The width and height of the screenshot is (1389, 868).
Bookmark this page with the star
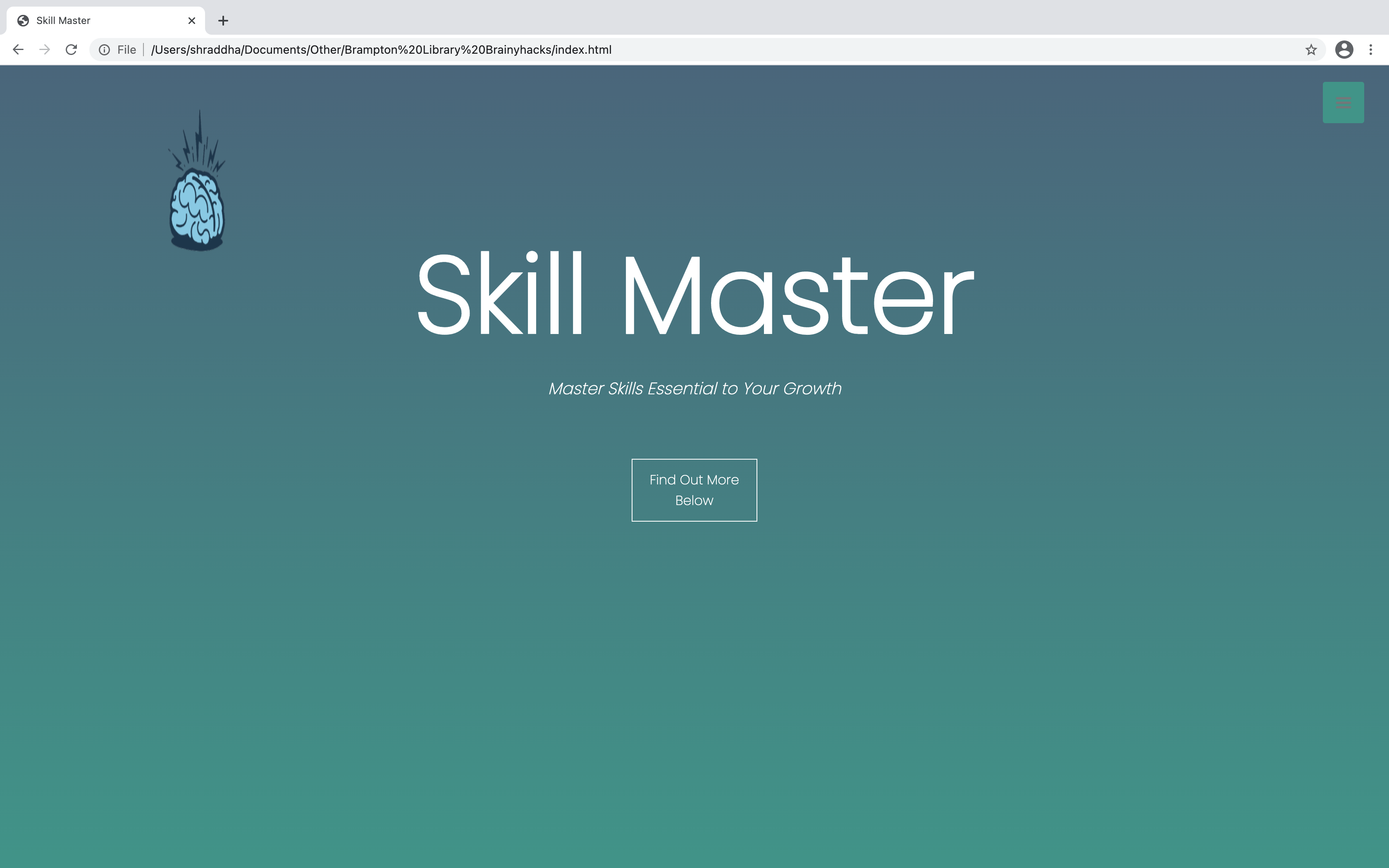coord(1310,50)
